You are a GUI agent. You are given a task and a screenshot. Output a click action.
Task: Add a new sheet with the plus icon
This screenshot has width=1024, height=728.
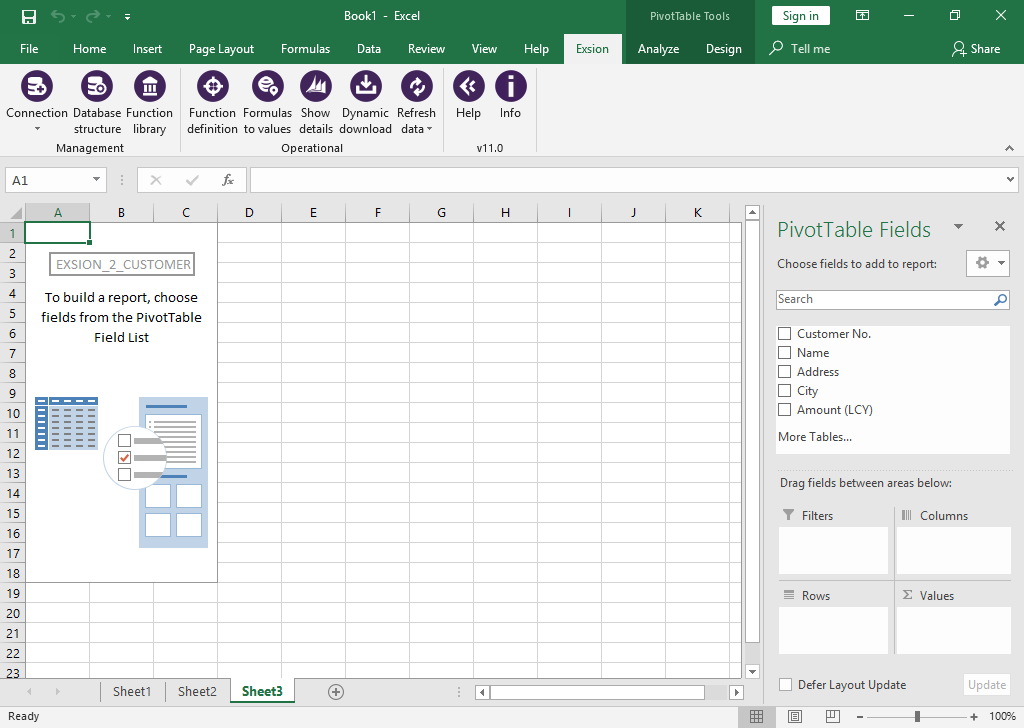336,692
